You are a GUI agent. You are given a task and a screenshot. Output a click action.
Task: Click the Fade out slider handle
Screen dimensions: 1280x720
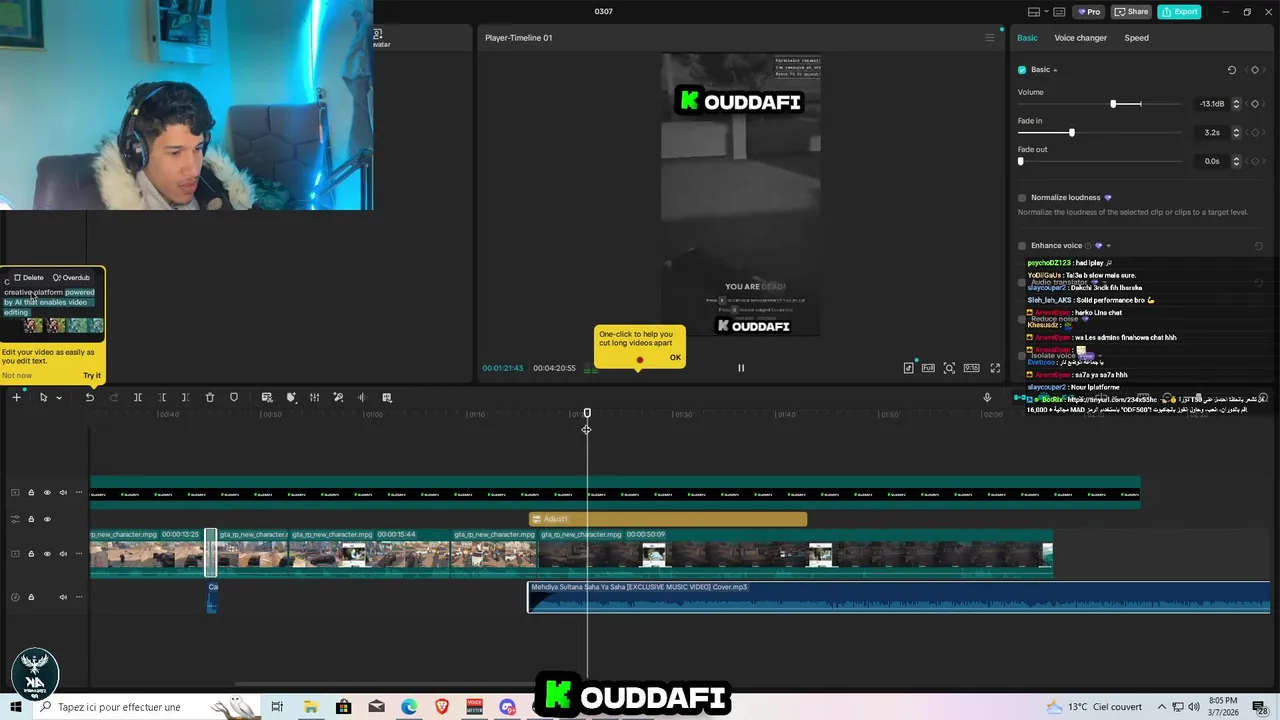pyautogui.click(x=1021, y=161)
